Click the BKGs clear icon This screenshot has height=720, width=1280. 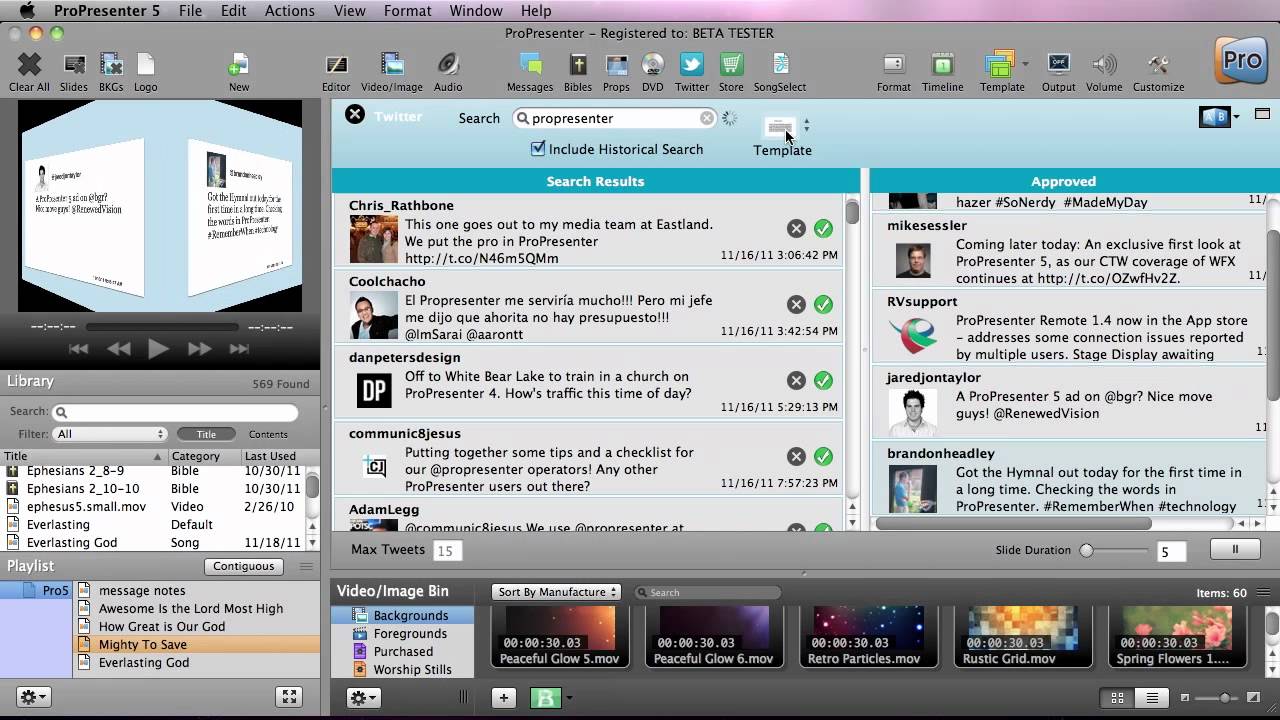[x=111, y=66]
